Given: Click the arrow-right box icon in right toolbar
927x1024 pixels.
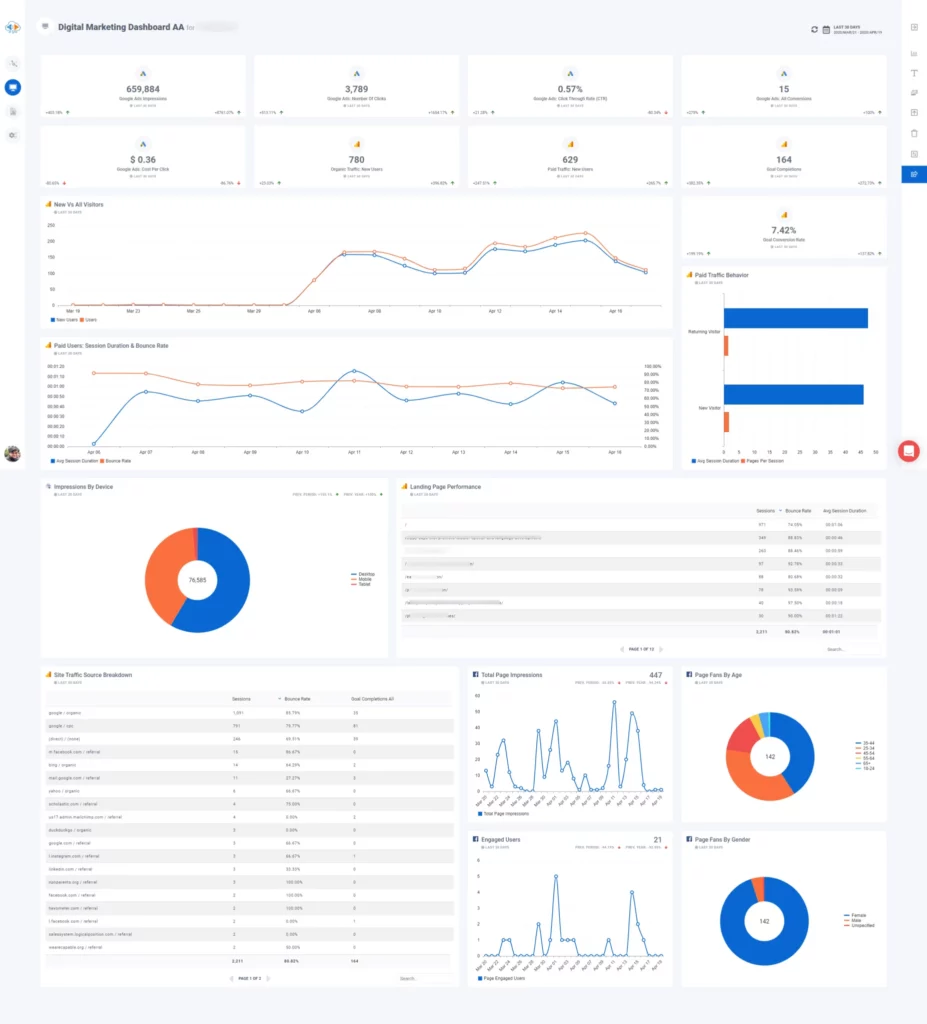Looking at the screenshot, I should coord(914,27).
